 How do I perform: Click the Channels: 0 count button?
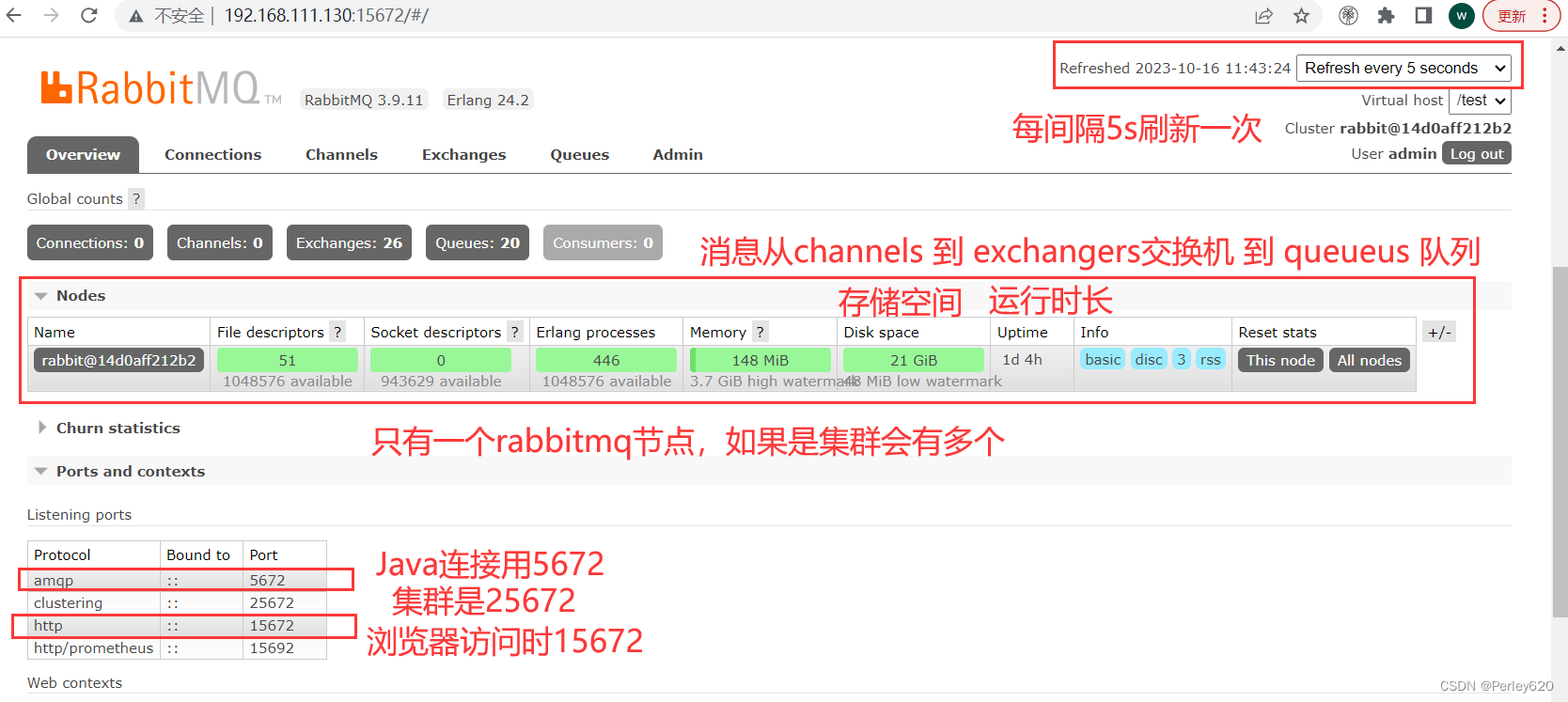pyautogui.click(x=220, y=242)
